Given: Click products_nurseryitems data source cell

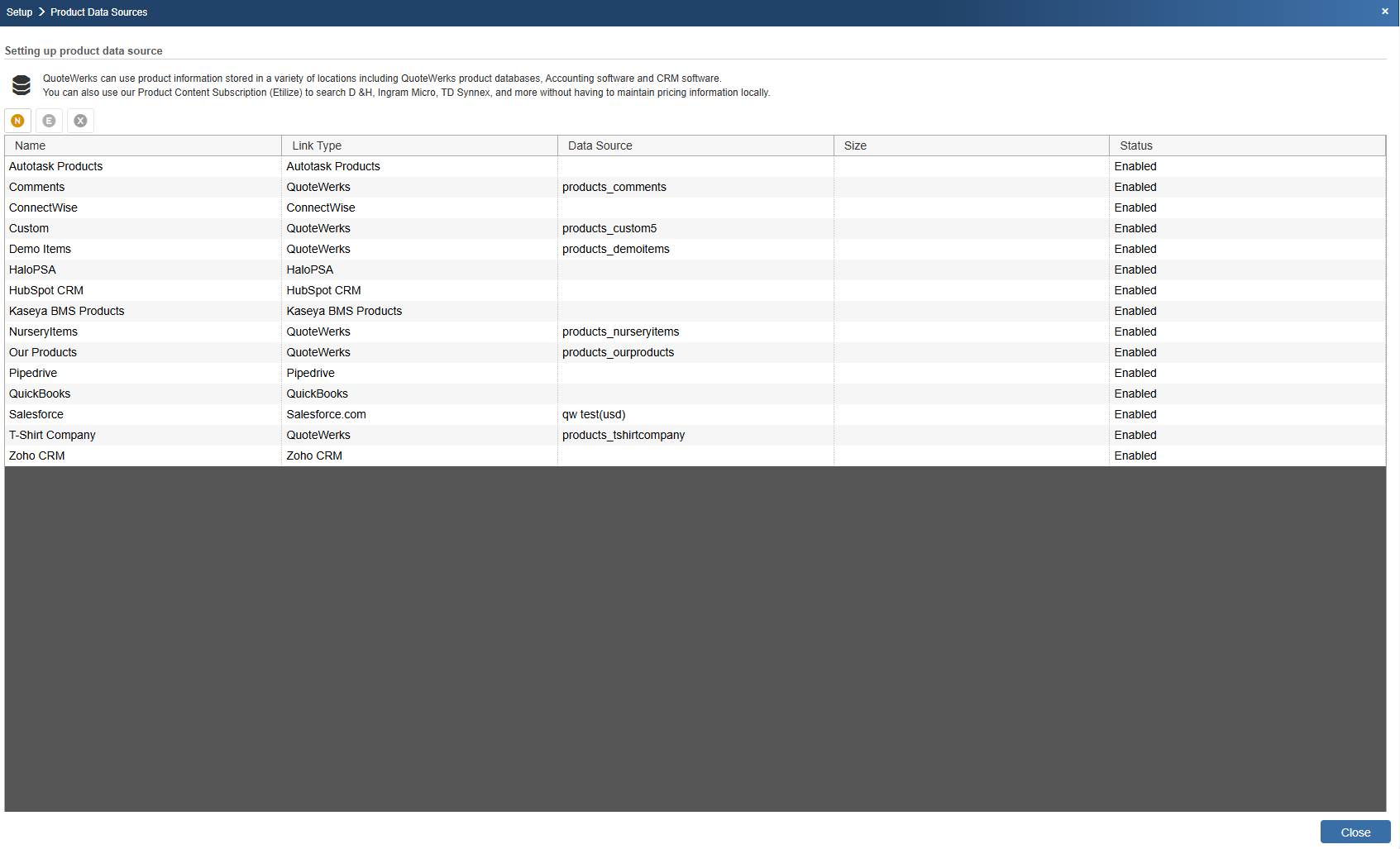Looking at the screenshot, I should (620, 331).
